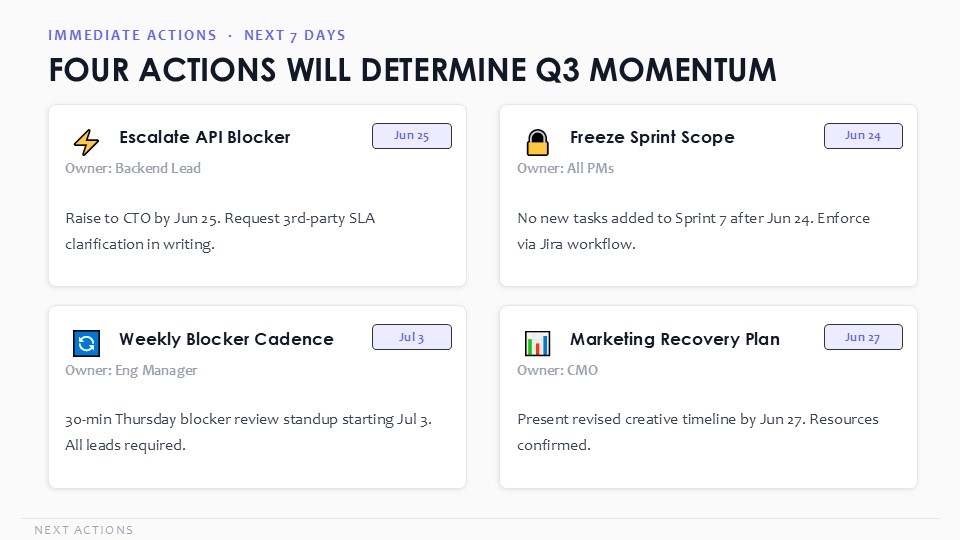Select the Jun 25 date badge

412,136
